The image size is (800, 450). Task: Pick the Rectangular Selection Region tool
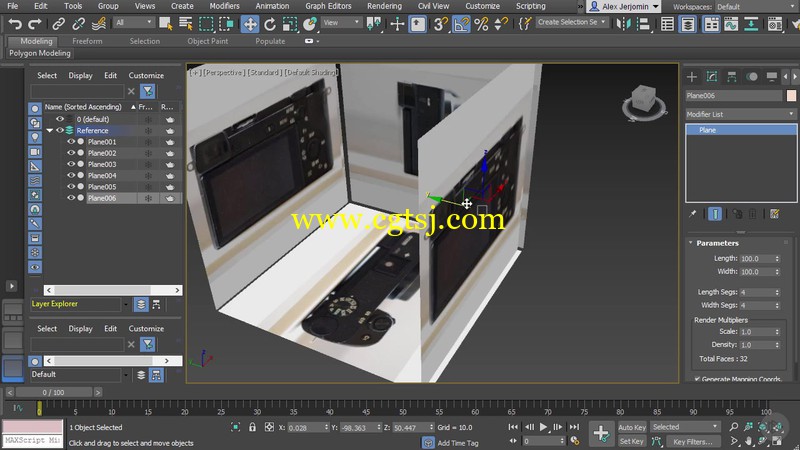pos(206,23)
